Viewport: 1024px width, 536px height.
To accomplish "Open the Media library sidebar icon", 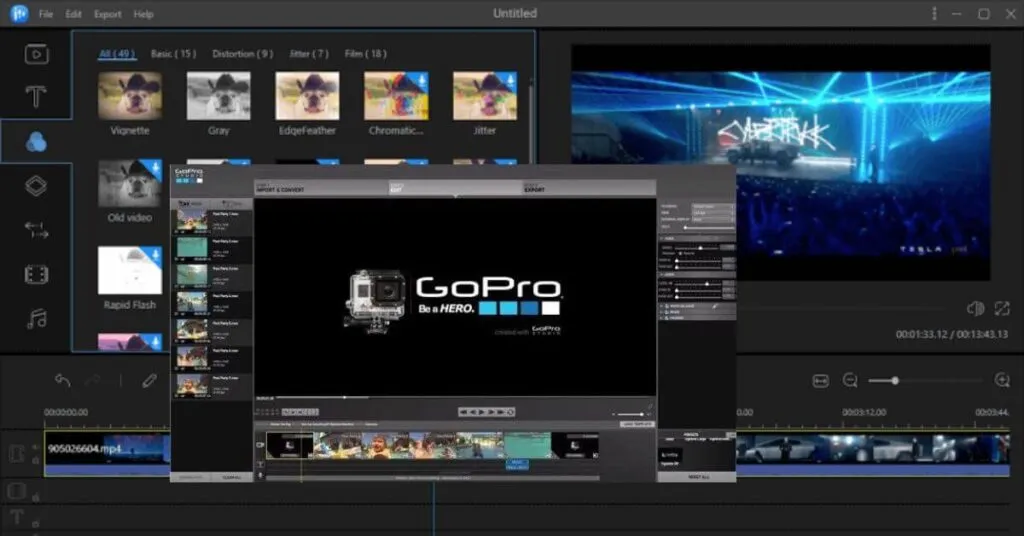I will point(36,54).
